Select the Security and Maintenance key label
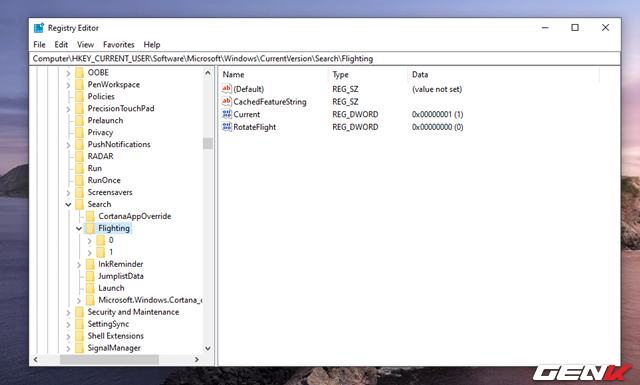This screenshot has height=385, width=640. (133, 312)
